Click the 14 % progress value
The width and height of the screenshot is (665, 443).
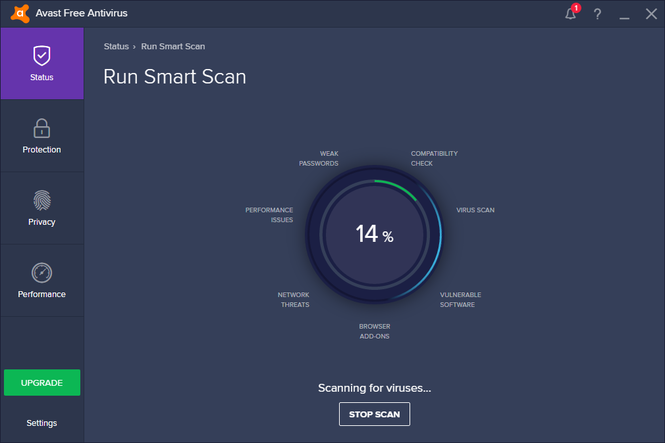[374, 234]
